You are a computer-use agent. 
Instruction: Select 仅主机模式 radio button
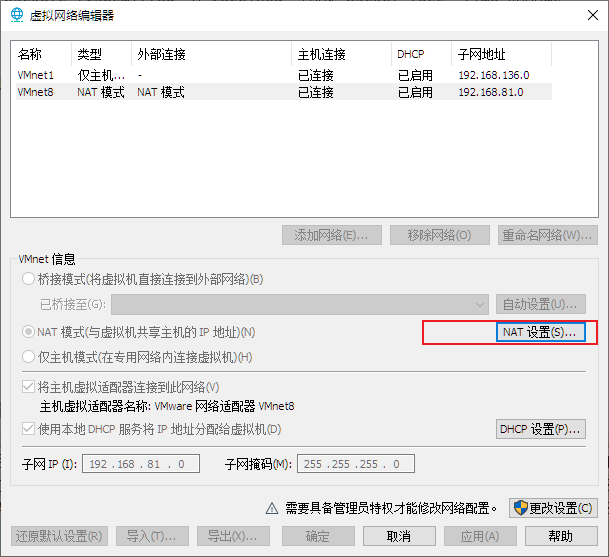(28, 357)
